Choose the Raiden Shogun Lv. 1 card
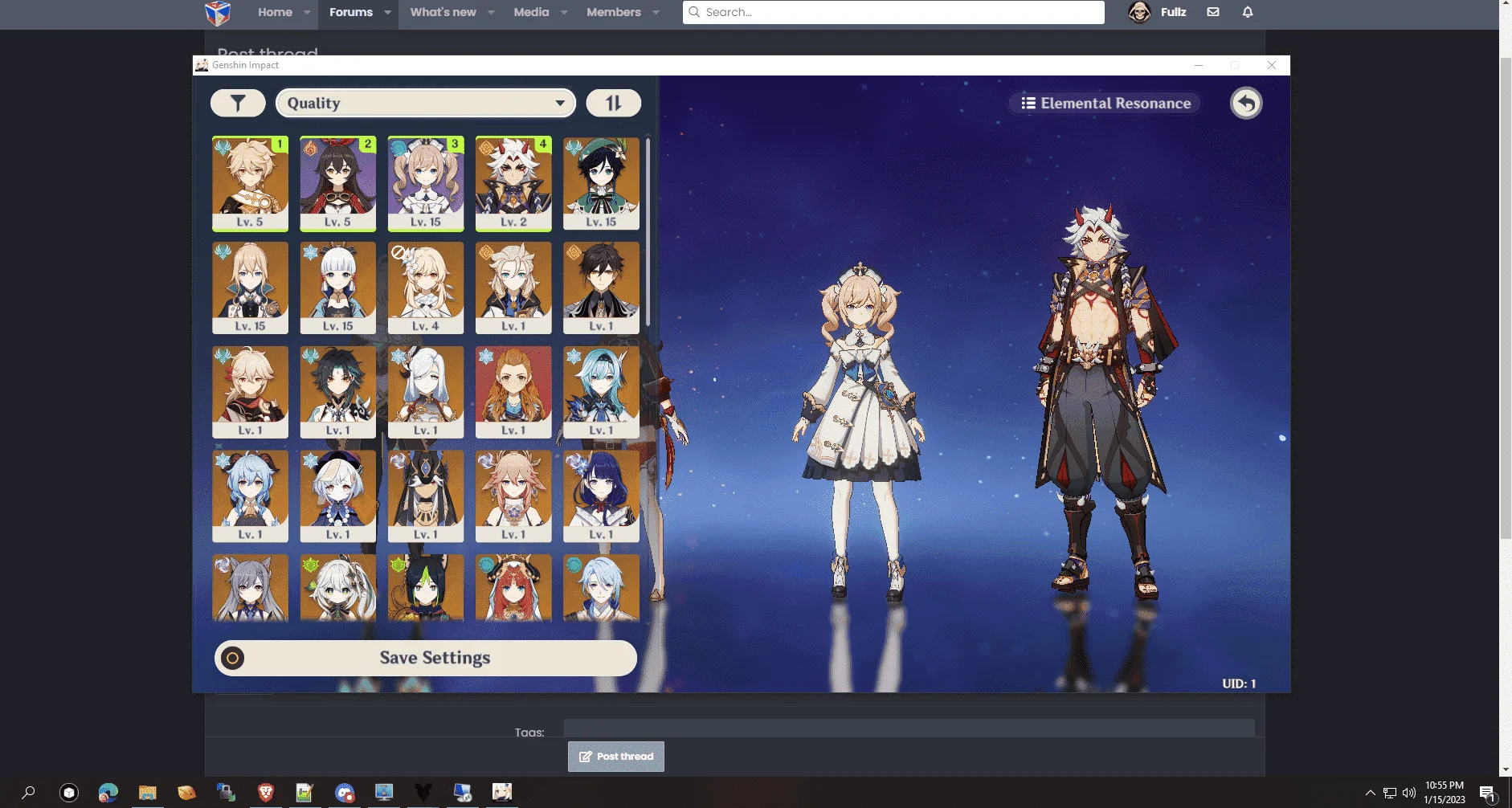 point(601,496)
